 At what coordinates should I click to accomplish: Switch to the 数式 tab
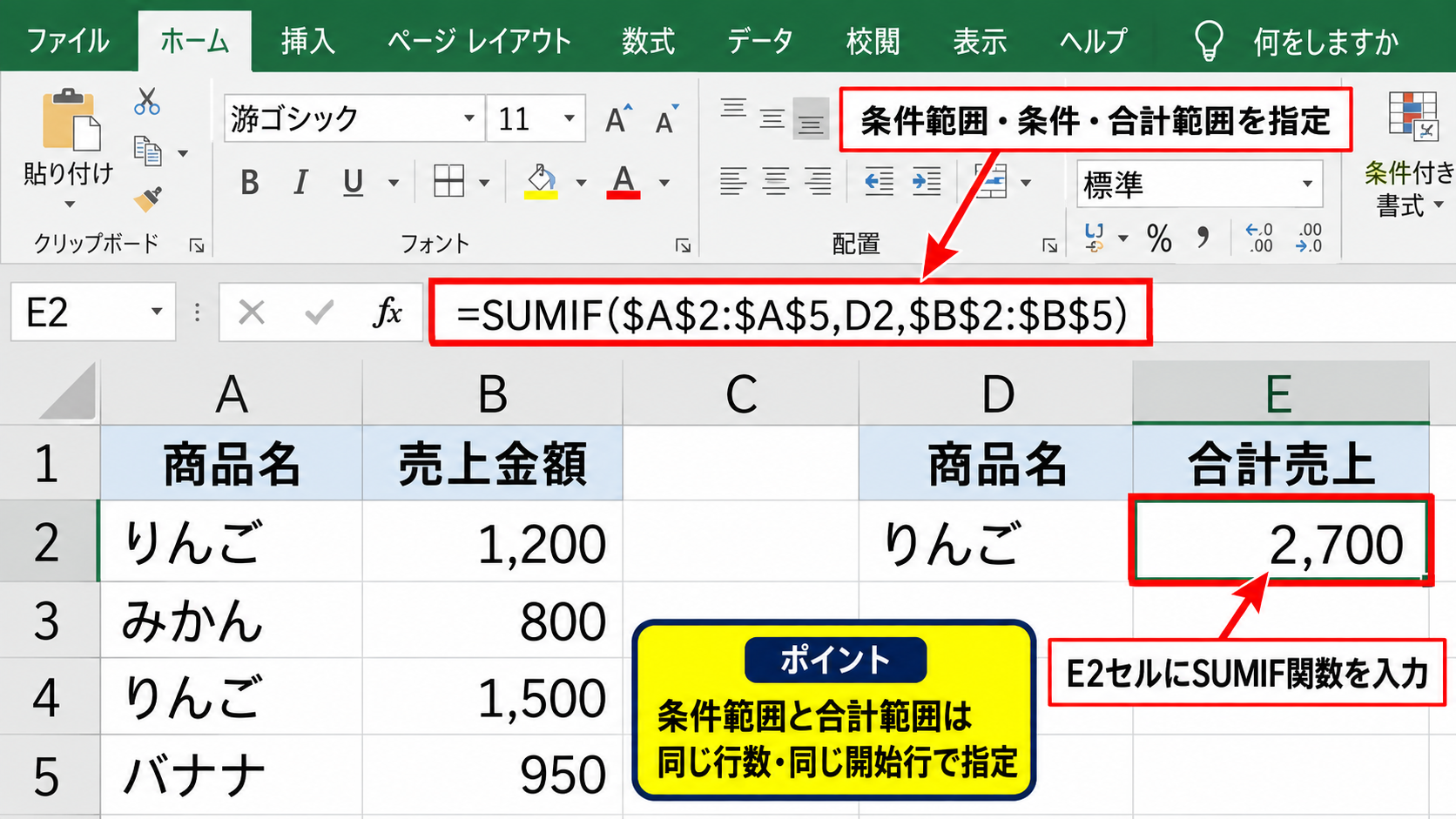coord(648,40)
